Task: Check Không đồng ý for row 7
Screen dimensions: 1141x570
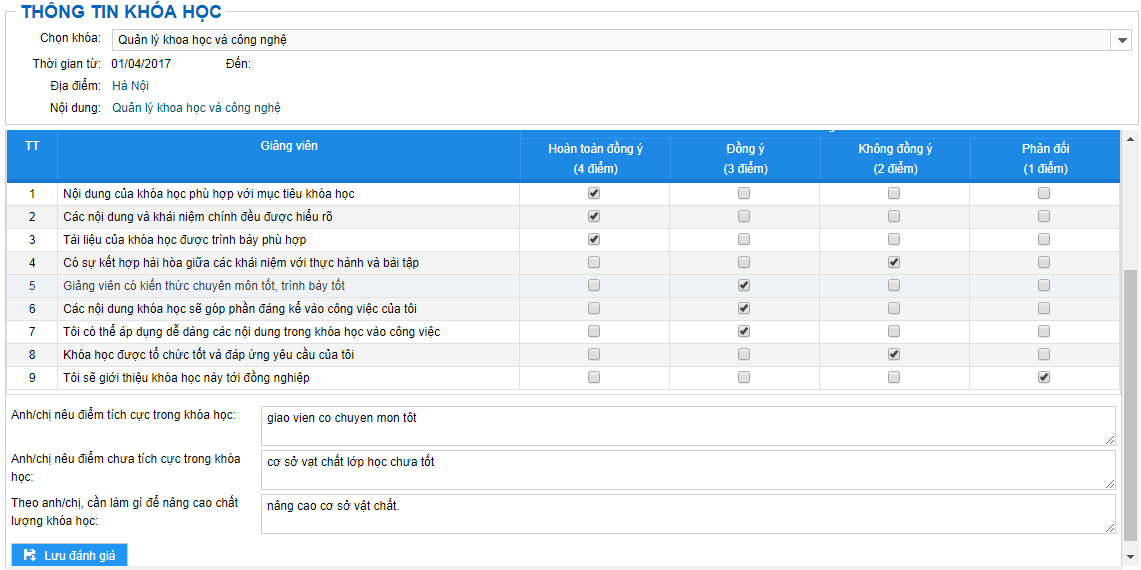Action: tap(894, 331)
